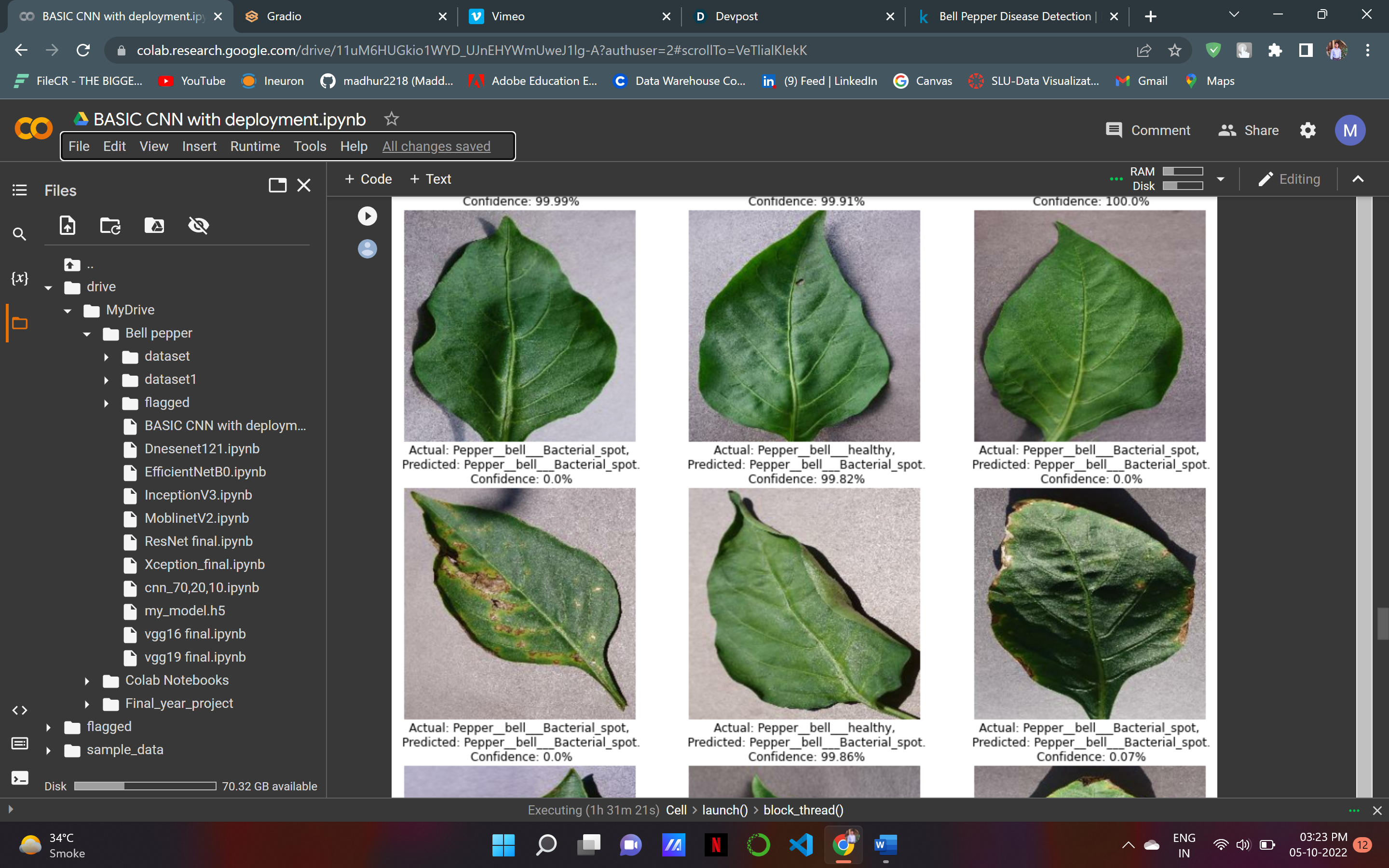This screenshot has height=868, width=1389.
Task: Open Visual Studio Code from taskbar
Action: 801,844
